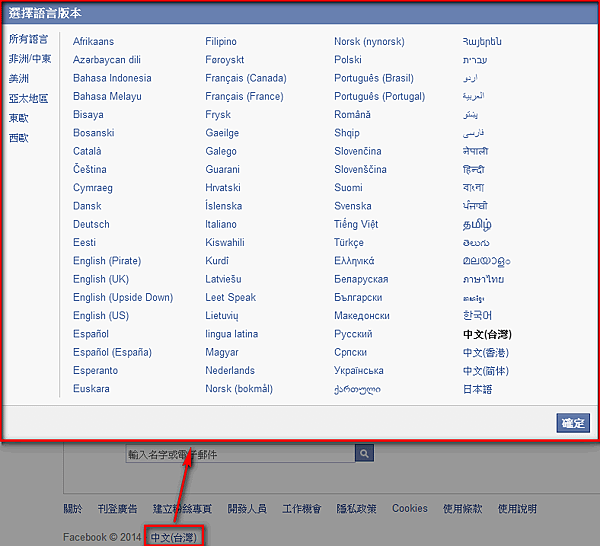The image size is (600, 546).
Task: Select the 所有語言 category
Action: tap(28, 39)
